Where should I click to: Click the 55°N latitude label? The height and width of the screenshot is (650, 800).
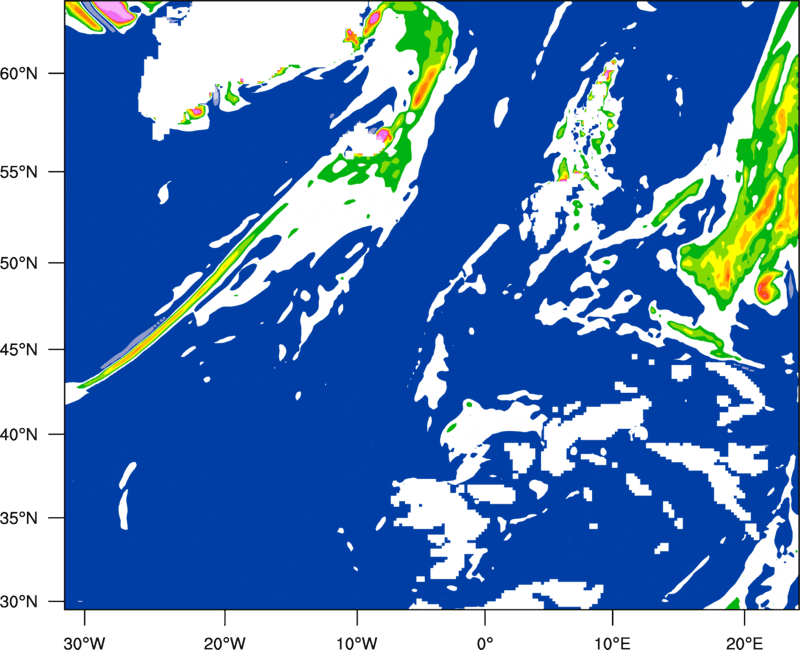[19, 172]
